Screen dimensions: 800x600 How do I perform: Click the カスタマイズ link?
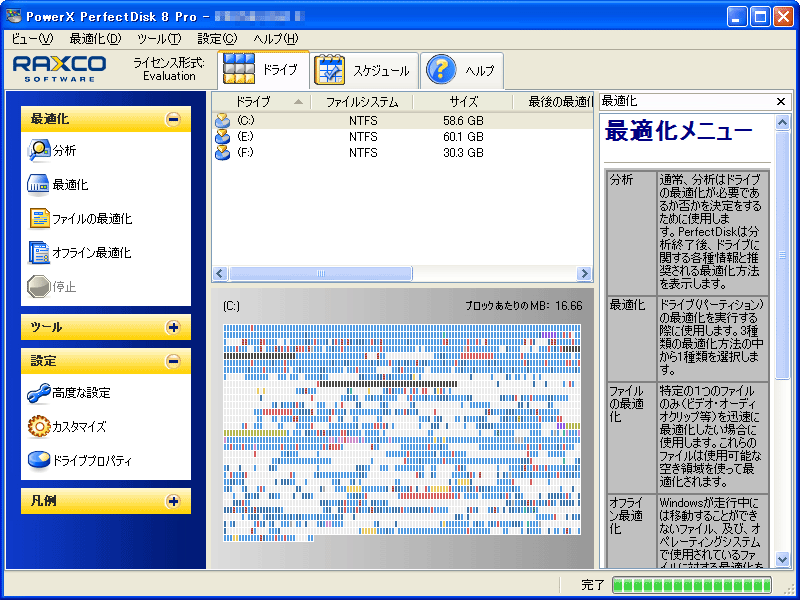tap(79, 427)
